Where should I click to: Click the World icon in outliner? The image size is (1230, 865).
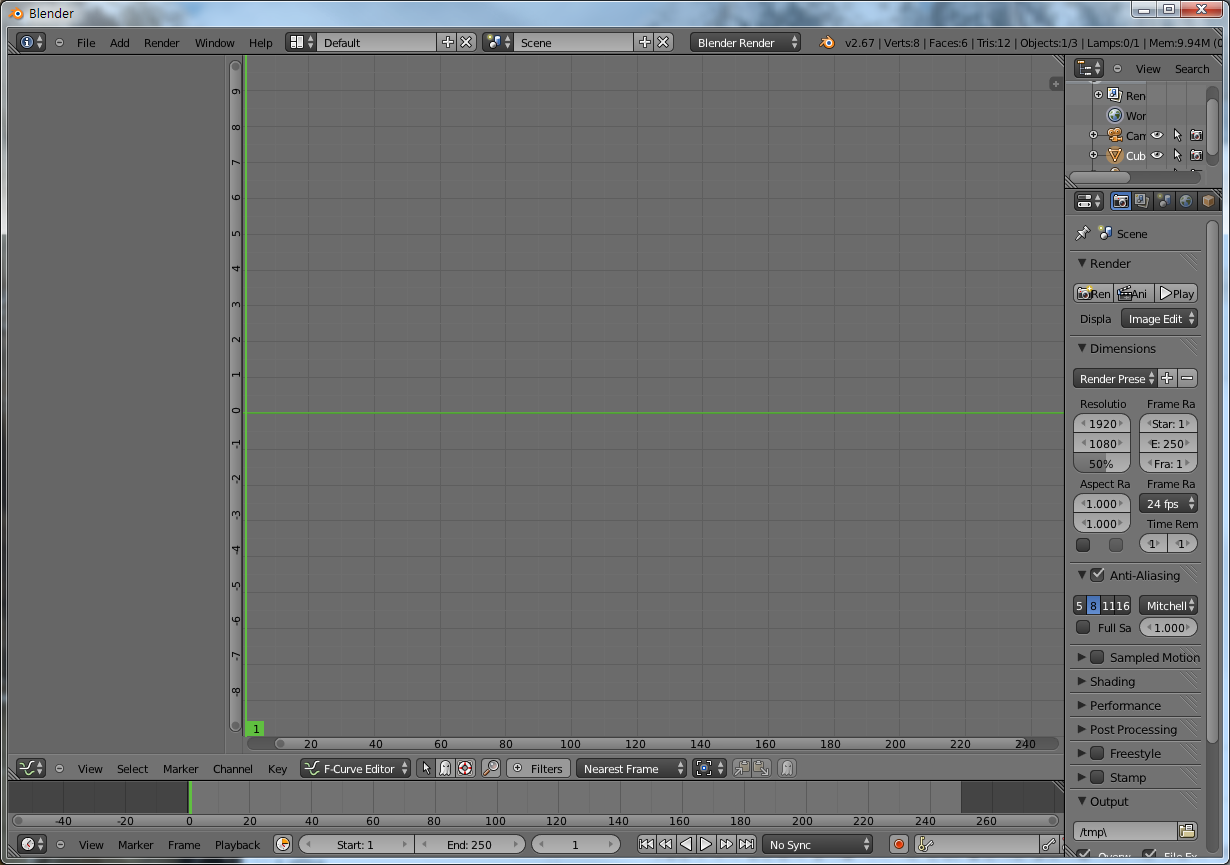pos(1115,115)
